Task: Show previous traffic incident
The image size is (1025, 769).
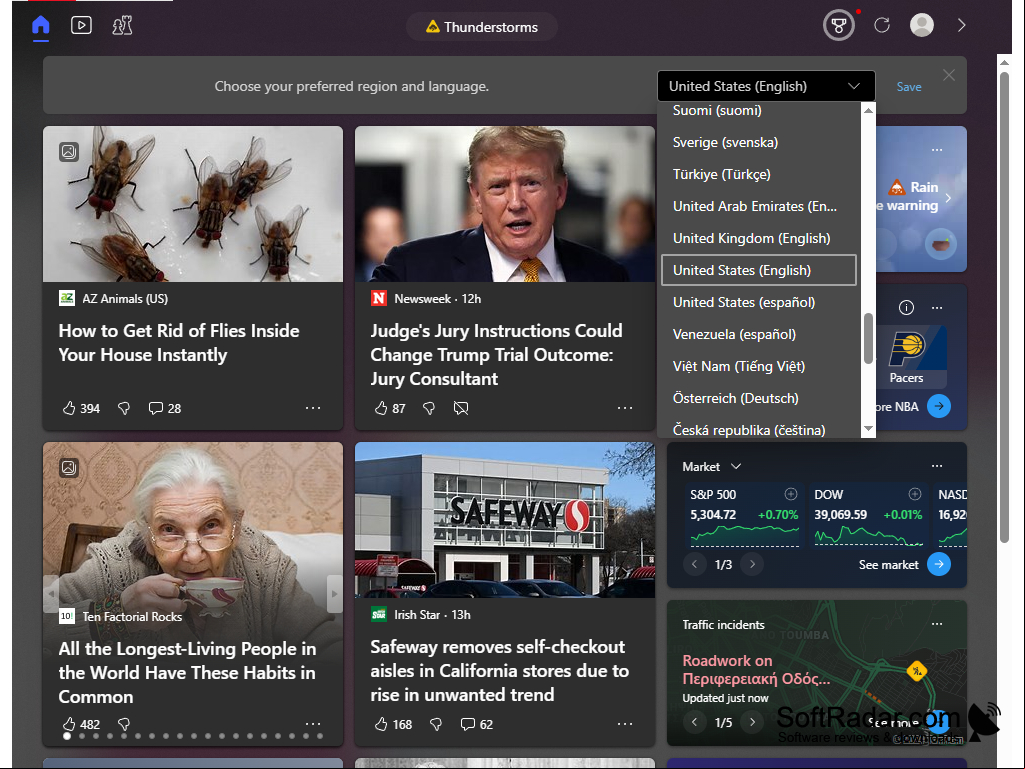Action: click(x=694, y=722)
